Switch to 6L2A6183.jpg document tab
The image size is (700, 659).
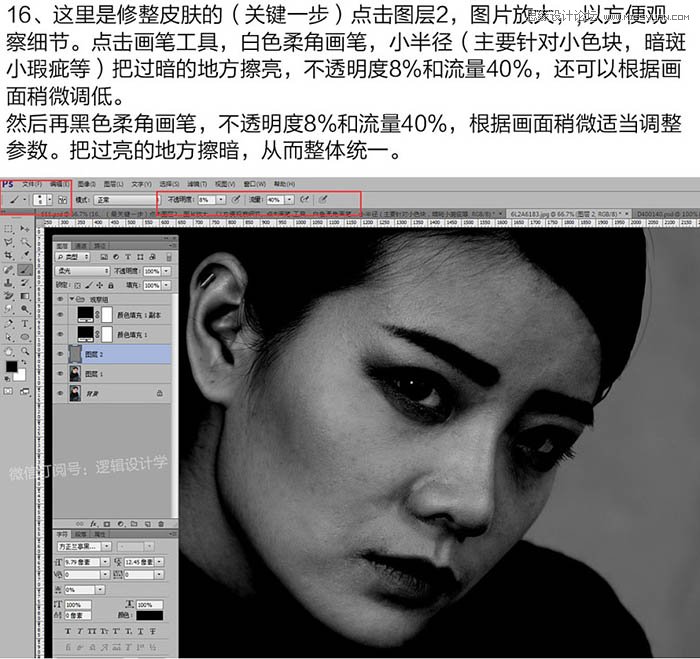pyautogui.click(x=567, y=214)
